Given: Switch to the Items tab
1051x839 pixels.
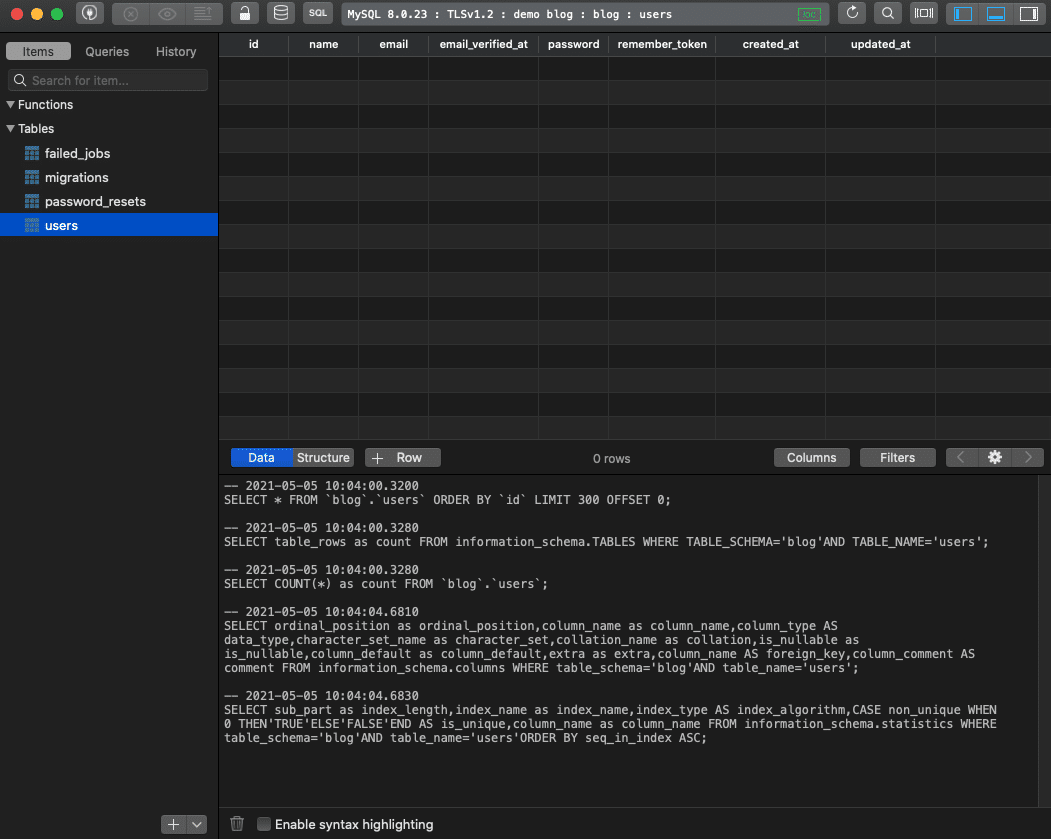Looking at the screenshot, I should click(x=38, y=52).
